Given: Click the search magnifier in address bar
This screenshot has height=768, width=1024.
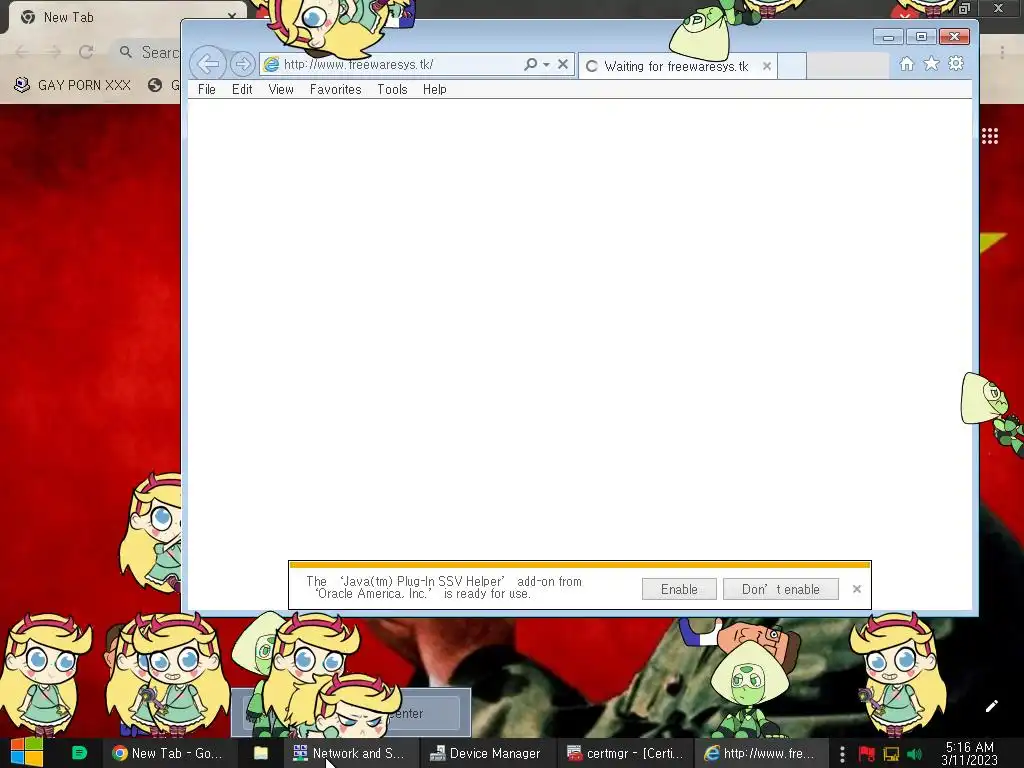Looking at the screenshot, I should 530,64.
